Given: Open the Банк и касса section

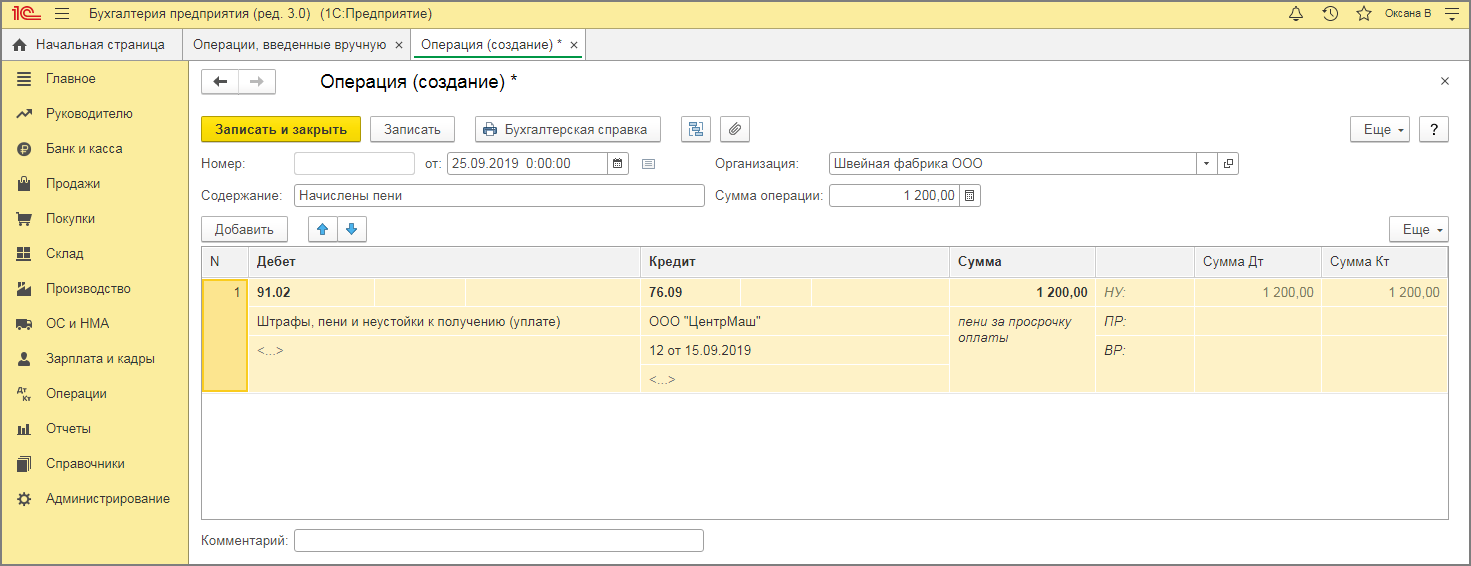Looking at the screenshot, I should [84, 149].
